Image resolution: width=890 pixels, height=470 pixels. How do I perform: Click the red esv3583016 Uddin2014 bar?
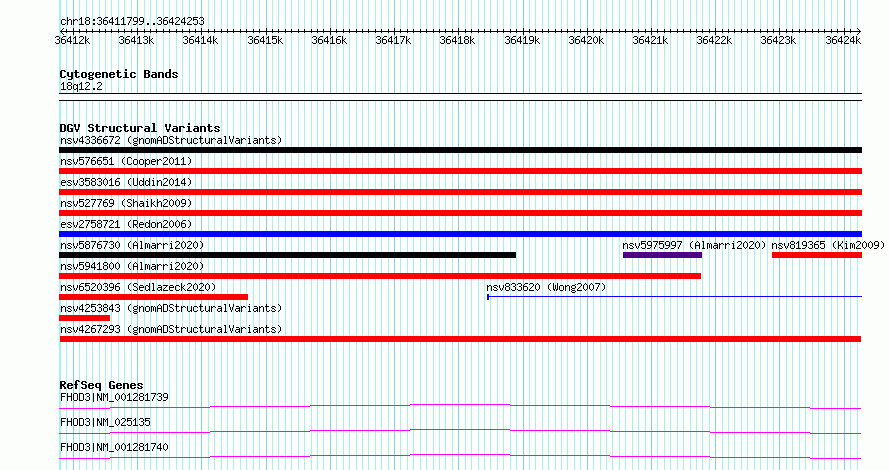pos(460,192)
